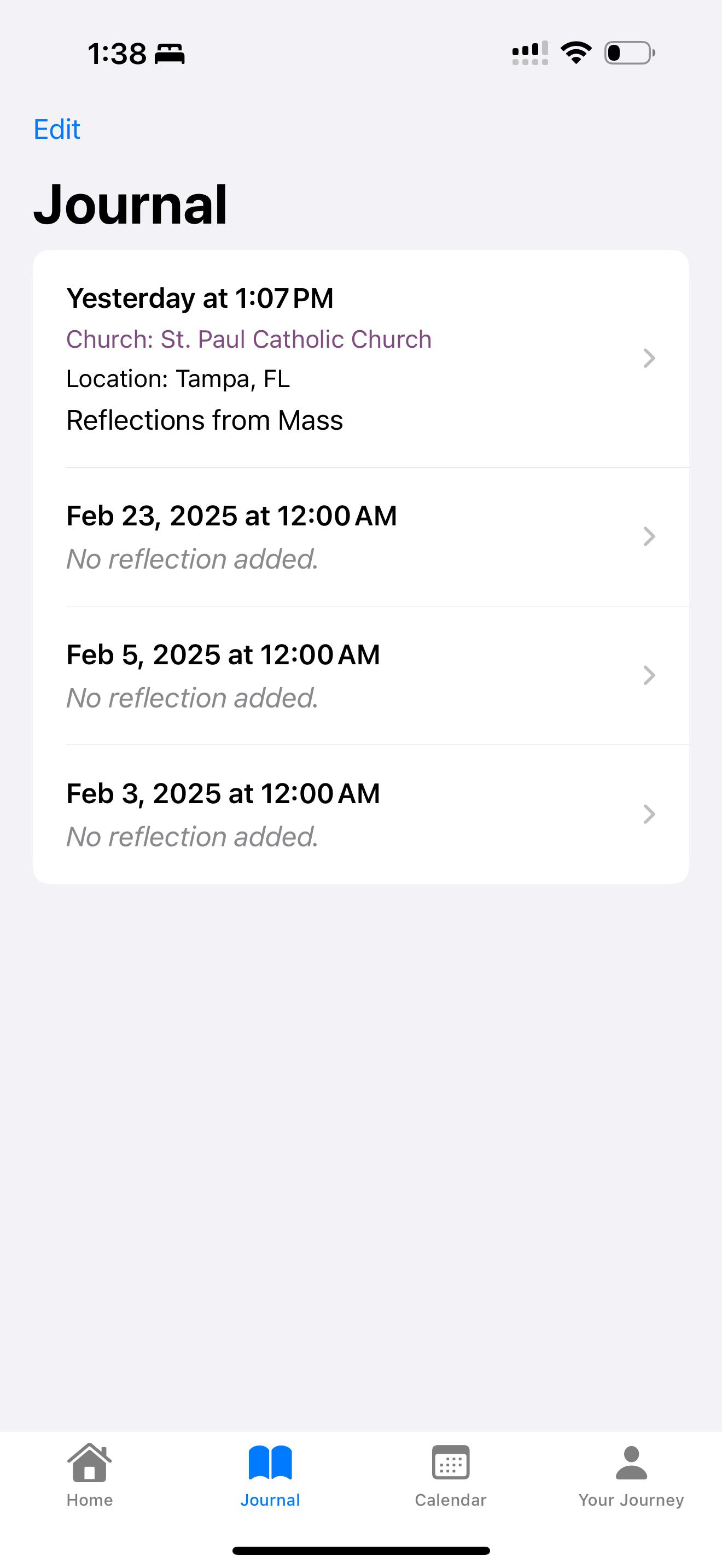This screenshot has height=1568, width=722.
Task: Expand the Feb 5, 2025 entry chevron
Action: [649, 675]
